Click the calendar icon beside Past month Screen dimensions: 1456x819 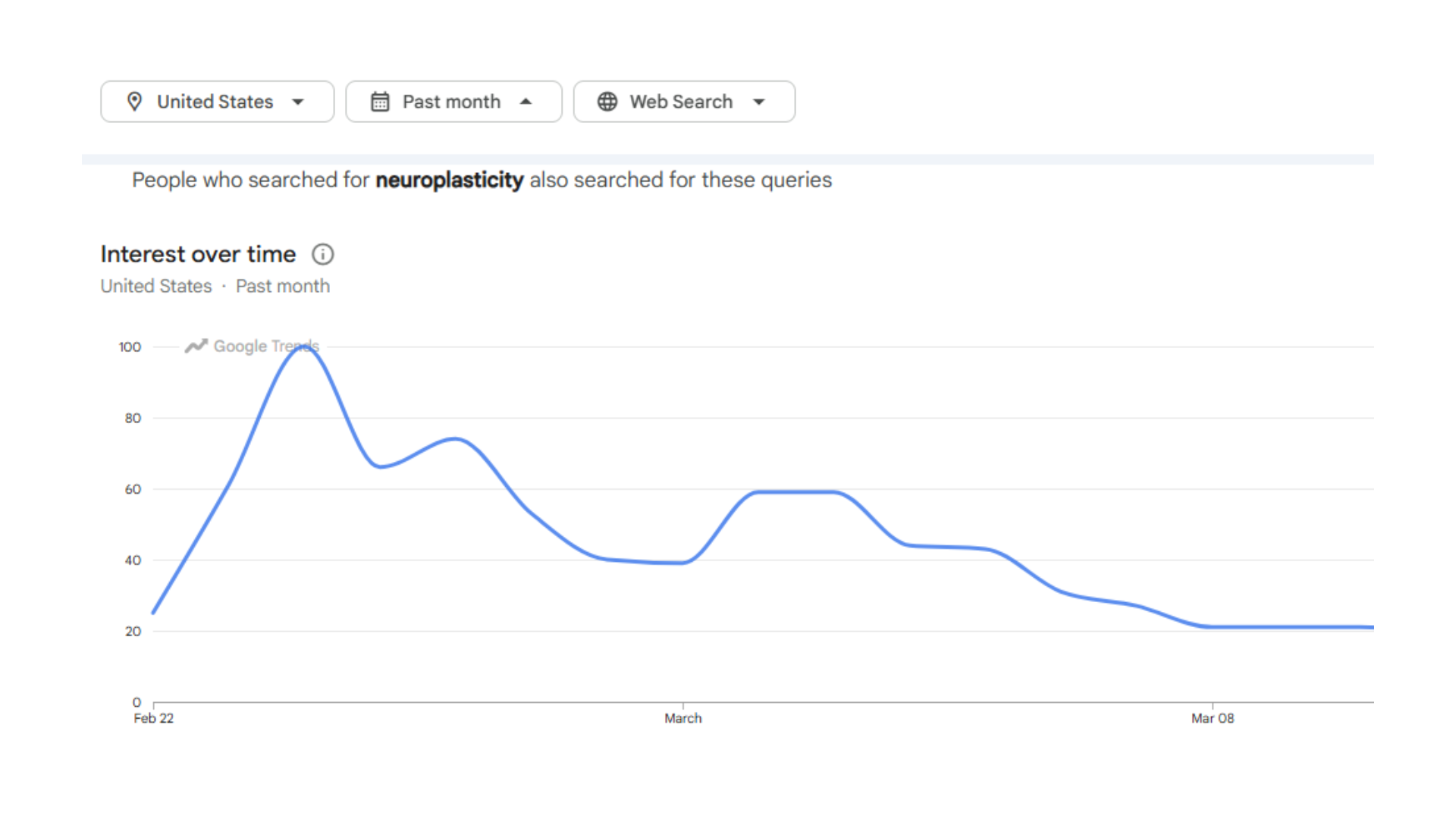(380, 102)
